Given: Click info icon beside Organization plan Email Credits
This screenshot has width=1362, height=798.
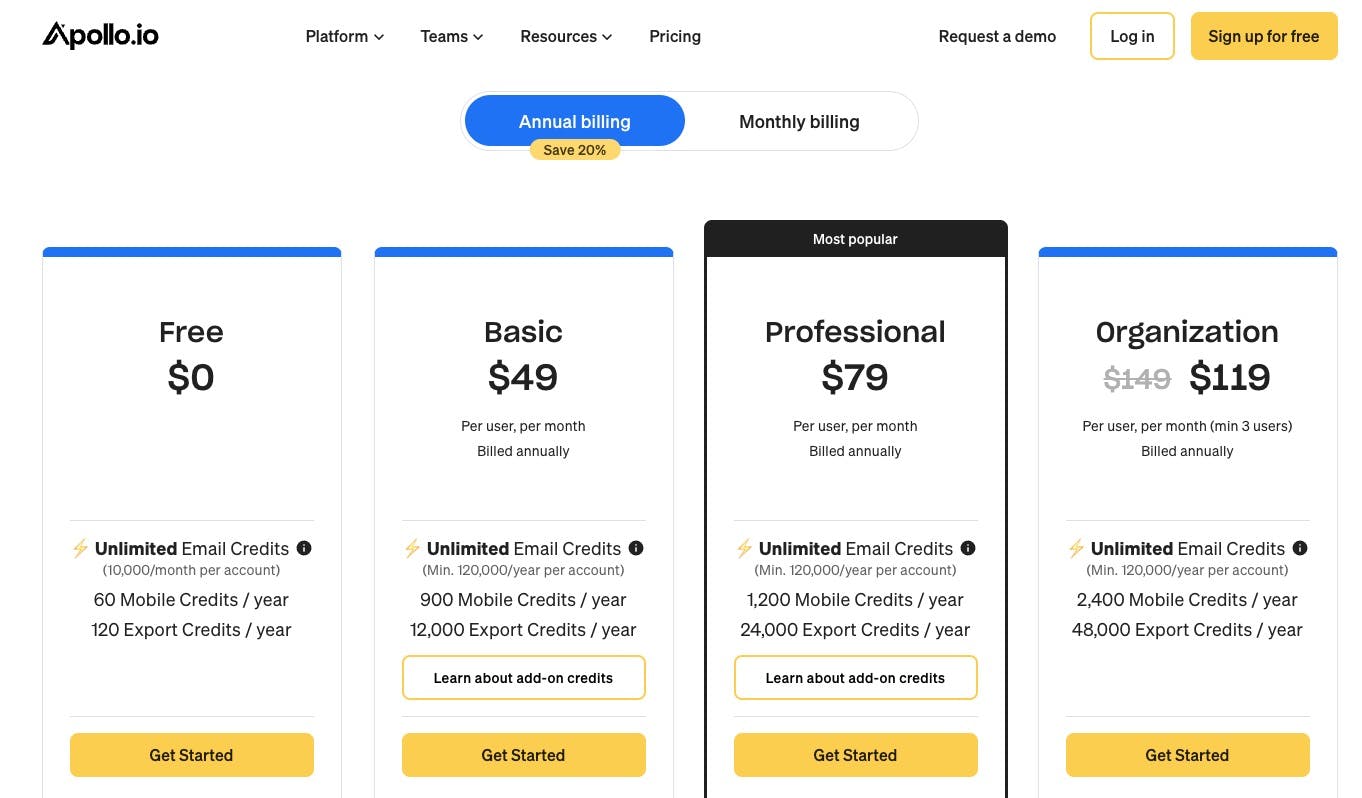Looking at the screenshot, I should [1300, 548].
